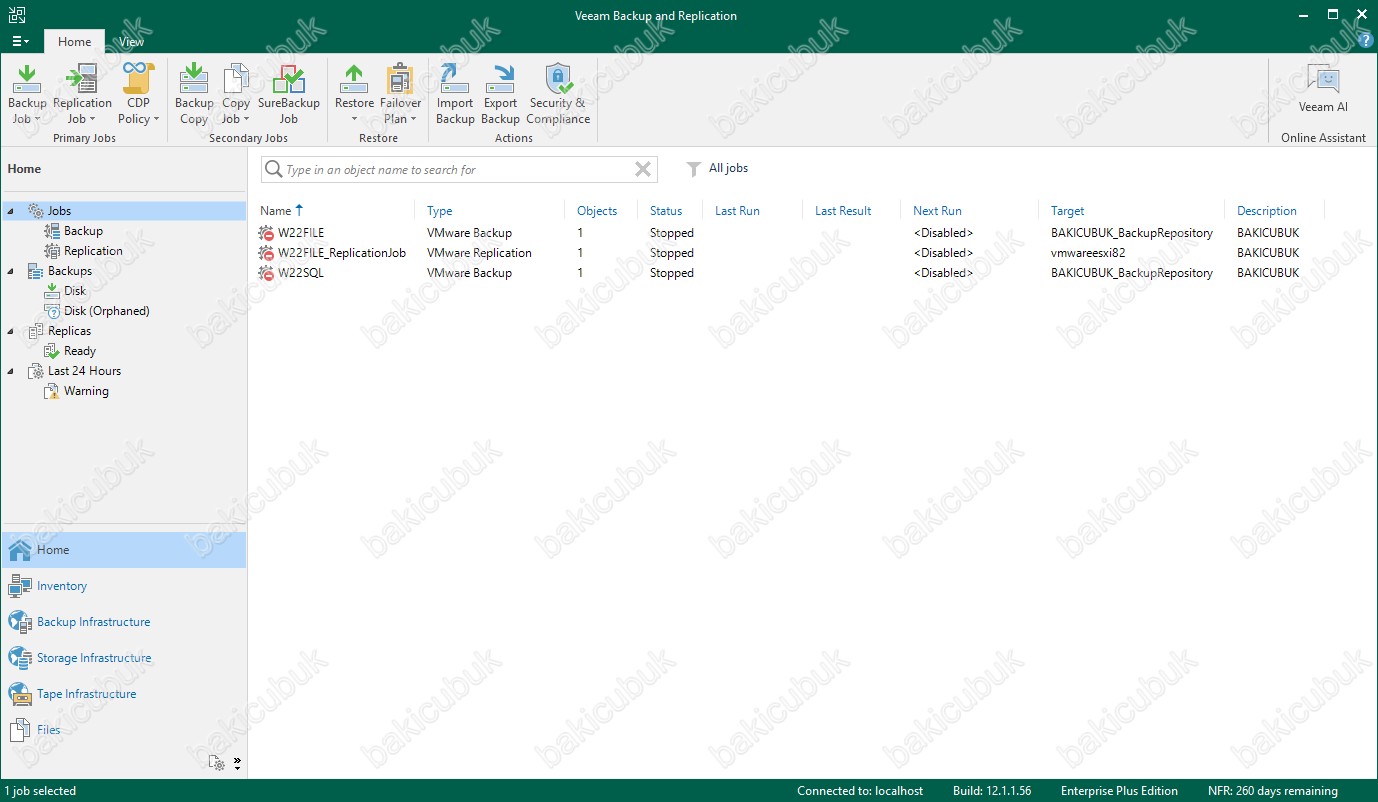
Task: Click the Restore ribbon icon
Action: pos(354,78)
